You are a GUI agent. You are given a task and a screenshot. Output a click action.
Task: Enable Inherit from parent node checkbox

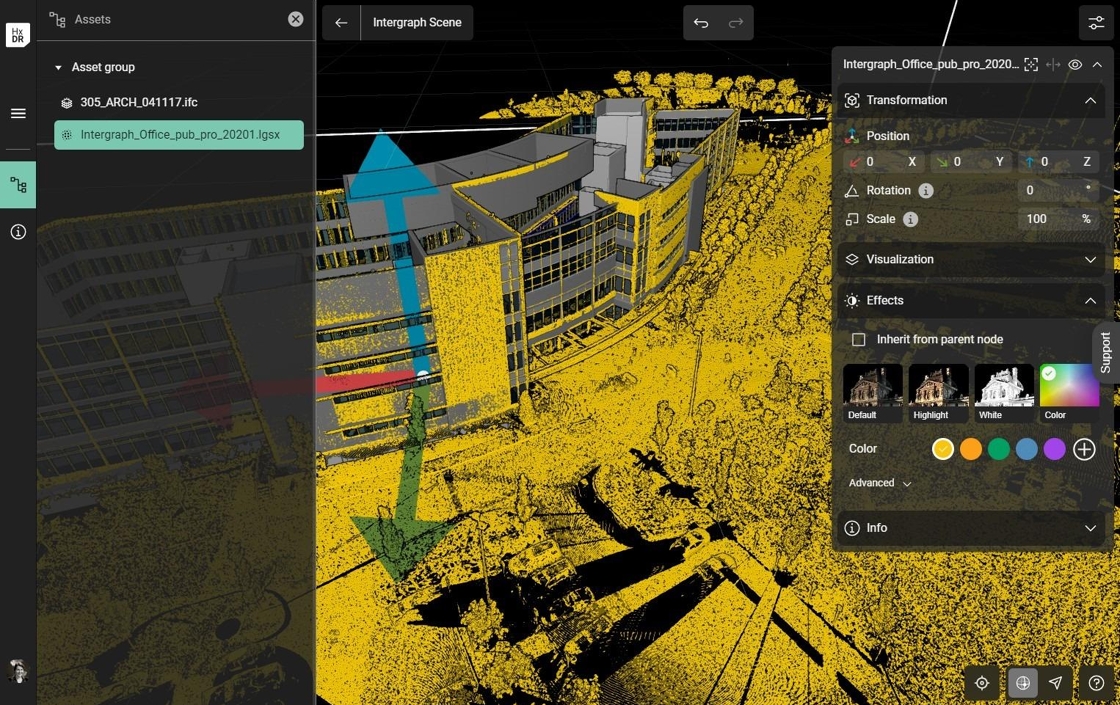coord(859,340)
